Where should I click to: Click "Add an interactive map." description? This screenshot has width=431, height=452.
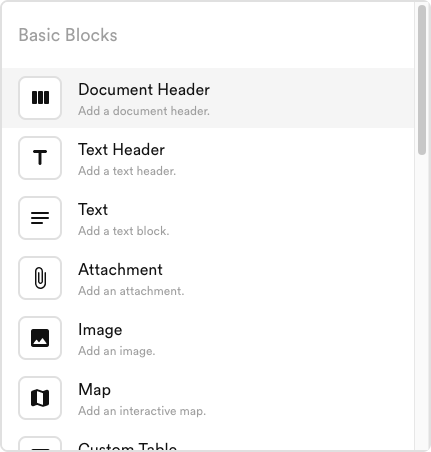pyautogui.click(x=142, y=411)
